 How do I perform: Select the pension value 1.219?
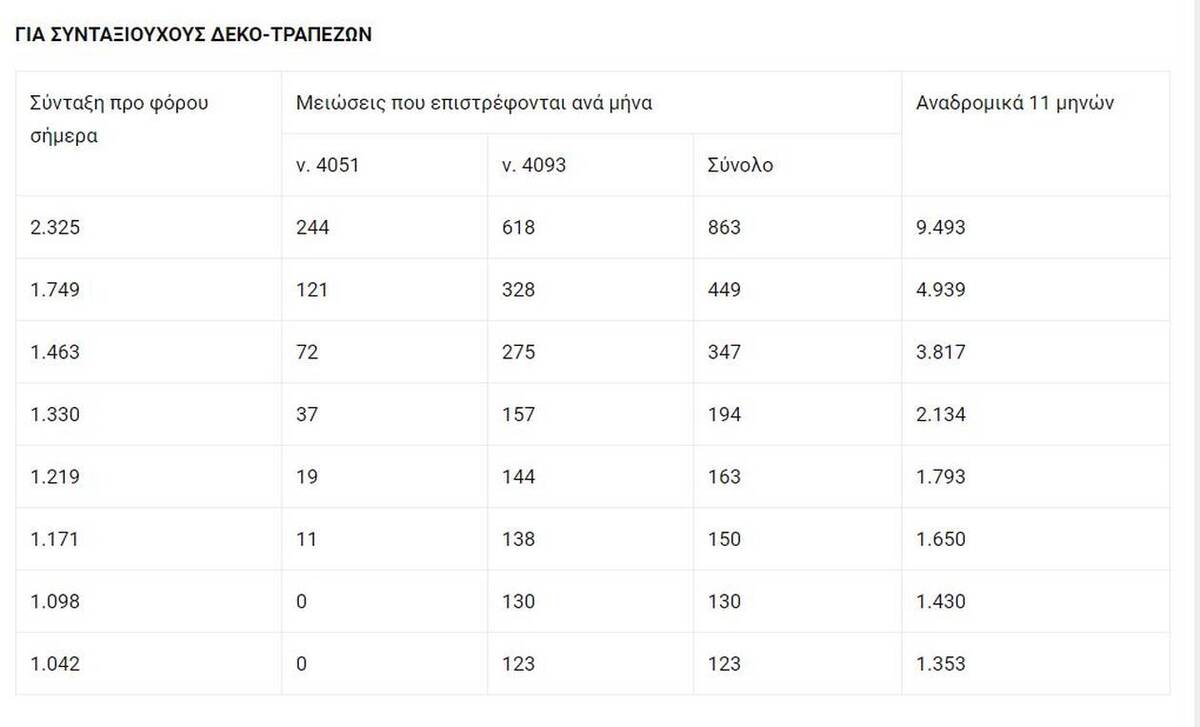tap(55, 477)
